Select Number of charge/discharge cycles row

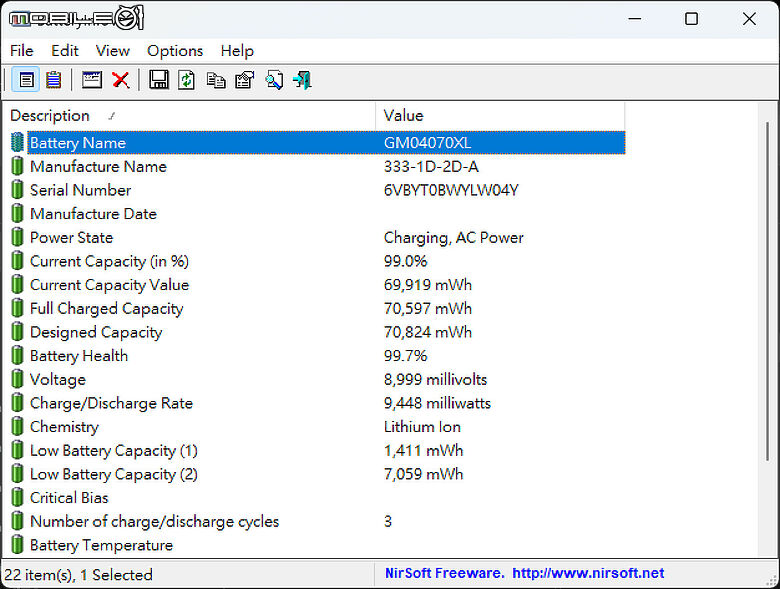[x=318, y=521]
